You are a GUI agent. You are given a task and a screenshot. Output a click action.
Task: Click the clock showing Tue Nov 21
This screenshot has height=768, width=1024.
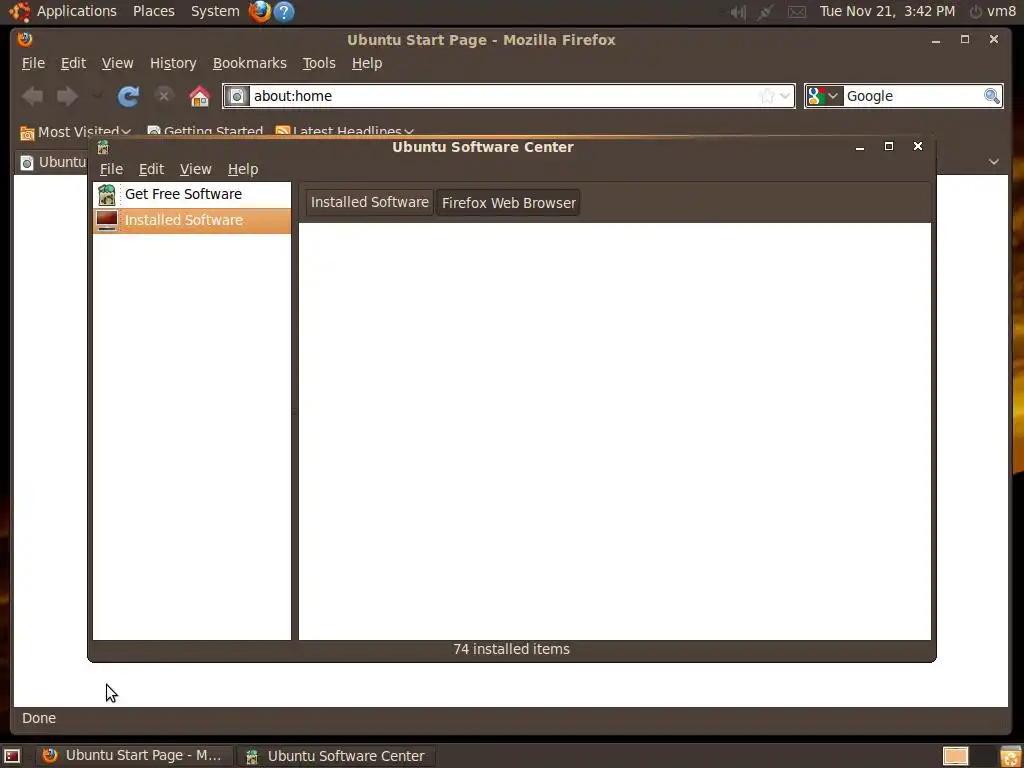[x=887, y=11]
